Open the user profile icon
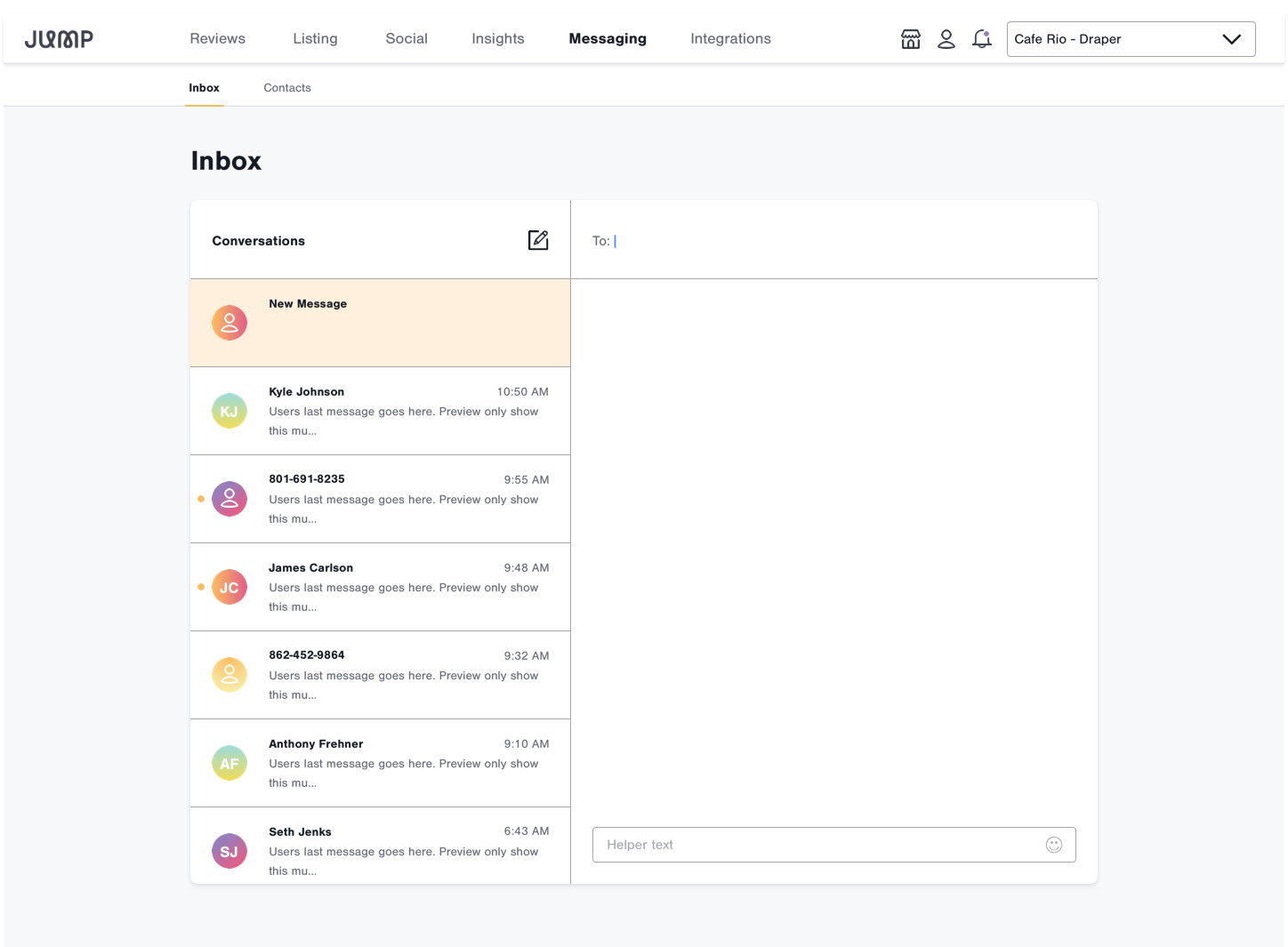This screenshot has height=947, width=1288. [946, 39]
